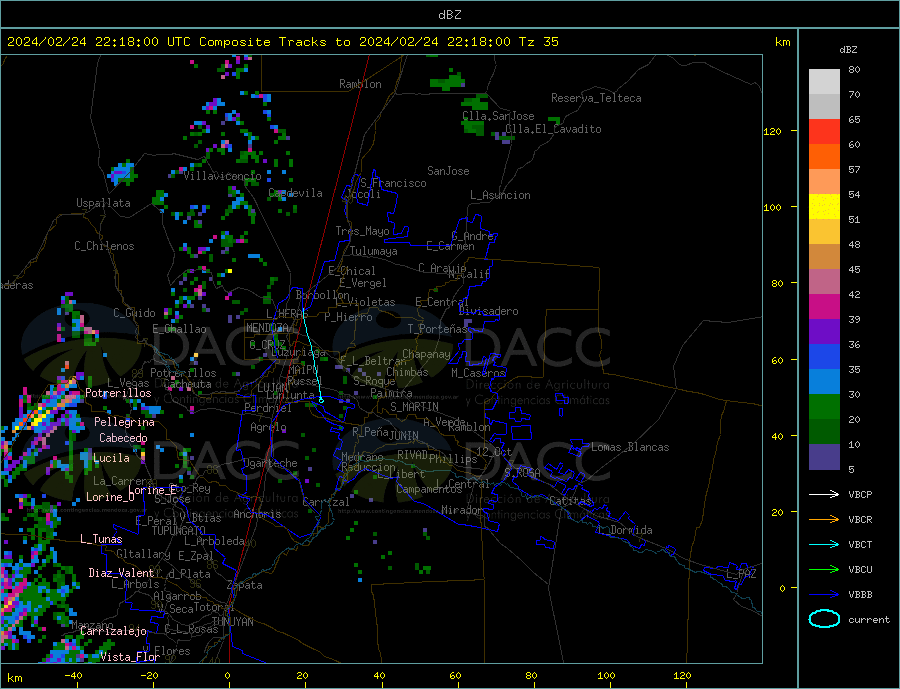Click the green VBCU arrow icon
The width and height of the screenshot is (900, 689).
pos(824,570)
